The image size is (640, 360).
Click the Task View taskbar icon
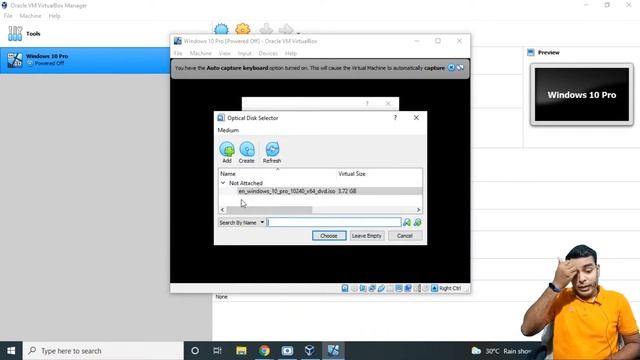click(218, 351)
